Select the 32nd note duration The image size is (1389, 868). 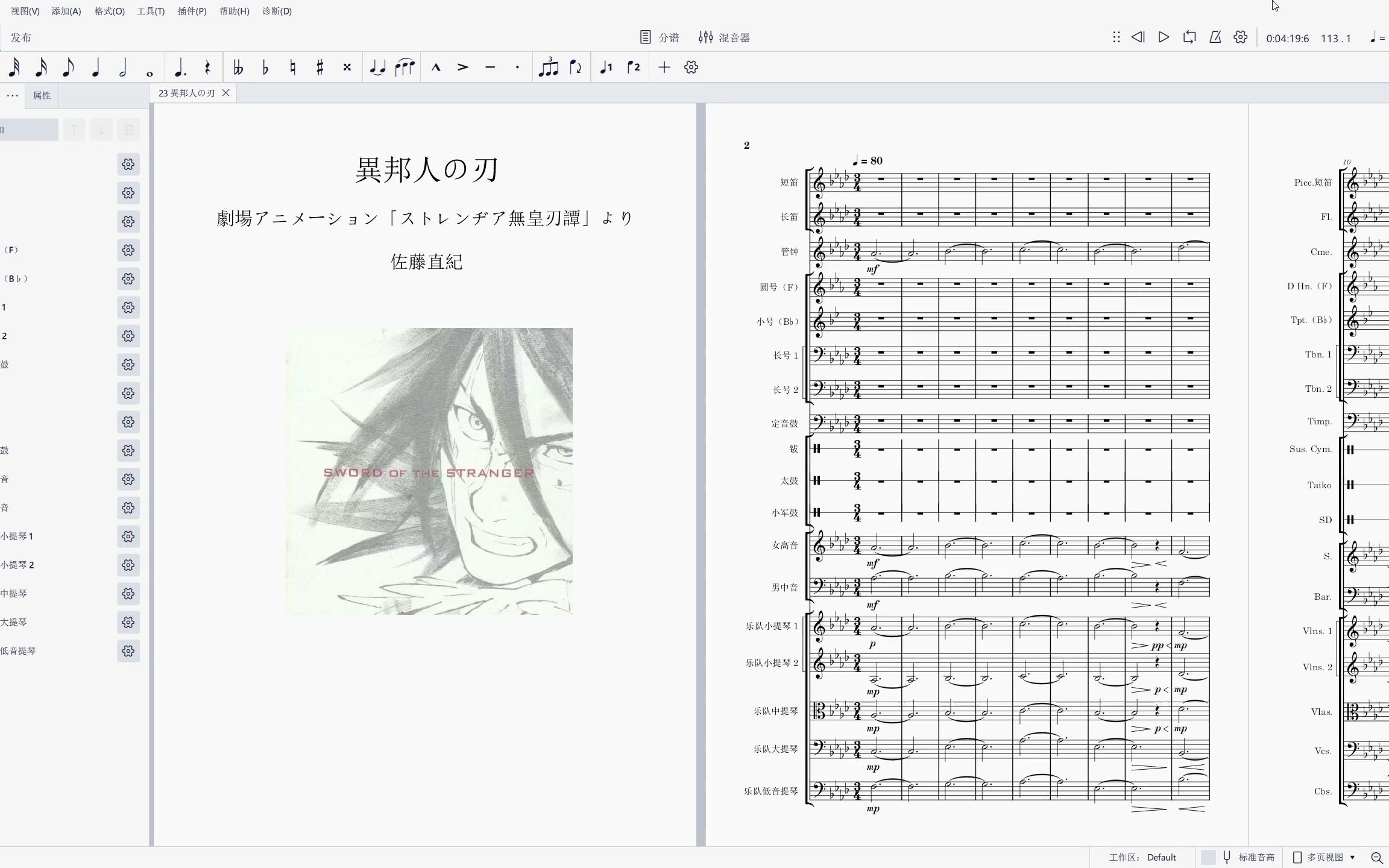(14, 68)
